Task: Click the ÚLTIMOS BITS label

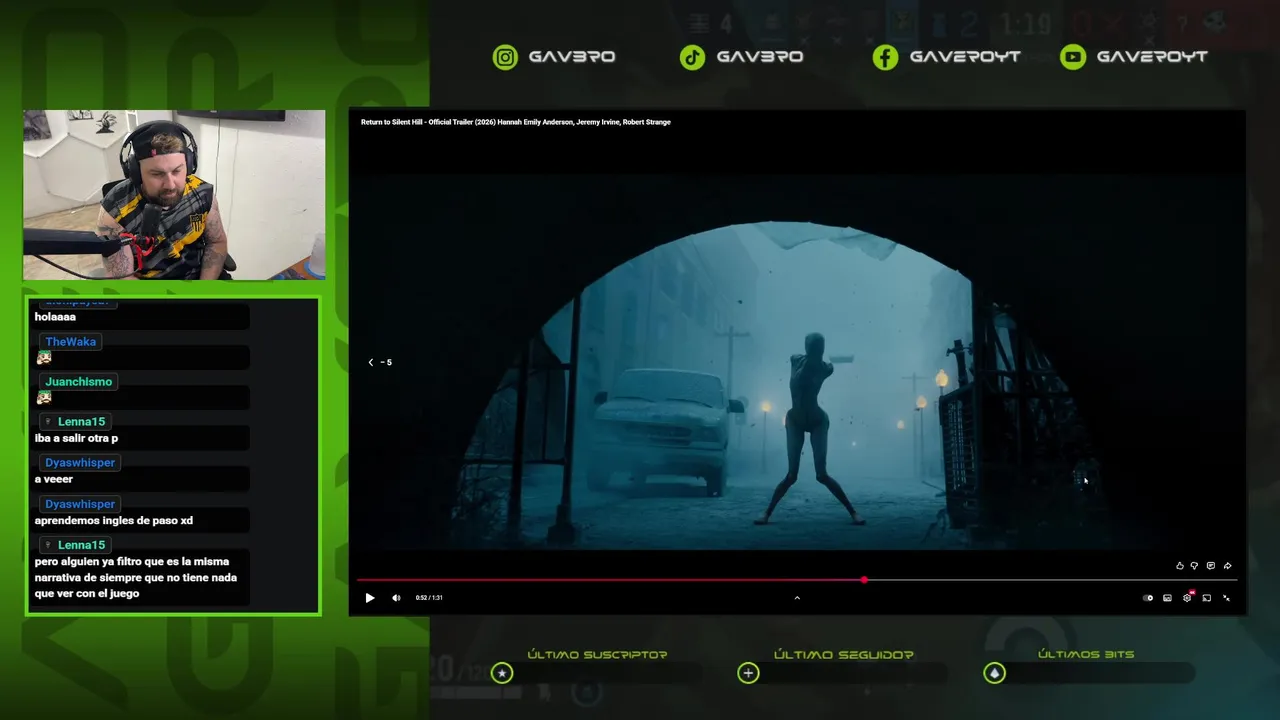Action: tap(1086, 654)
